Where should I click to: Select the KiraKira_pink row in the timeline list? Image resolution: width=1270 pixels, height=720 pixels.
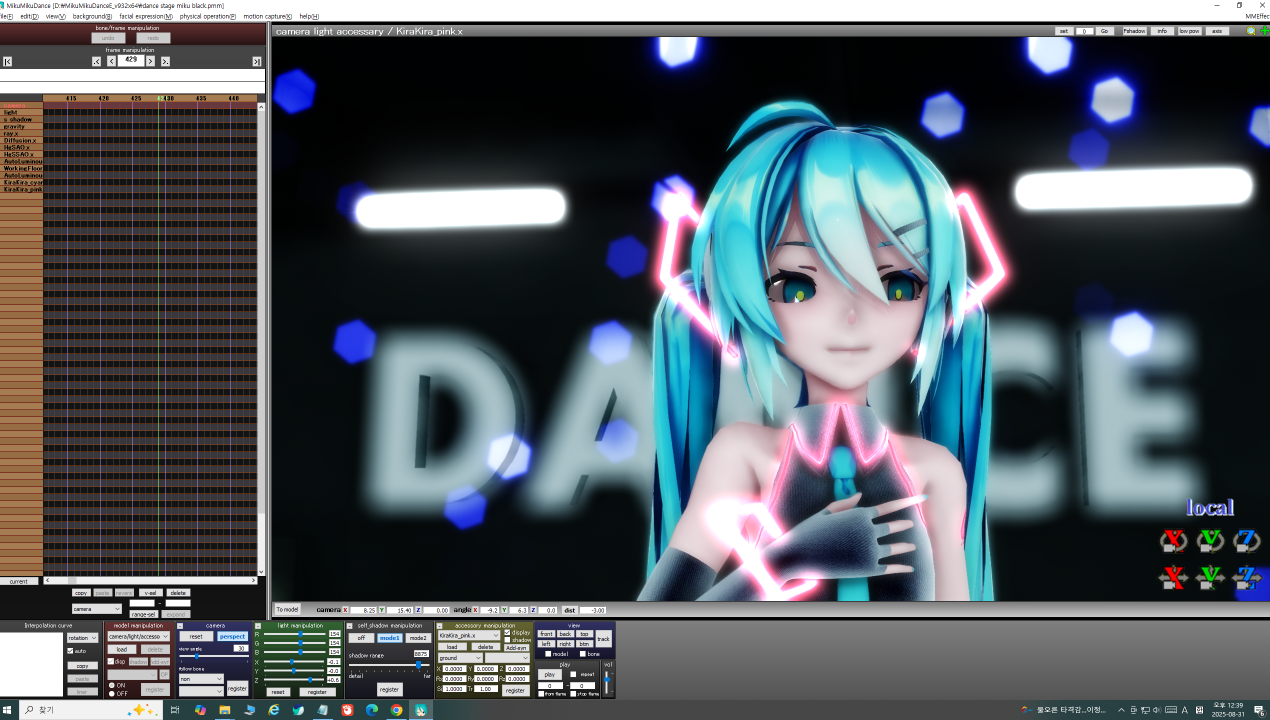pos(22,190)
